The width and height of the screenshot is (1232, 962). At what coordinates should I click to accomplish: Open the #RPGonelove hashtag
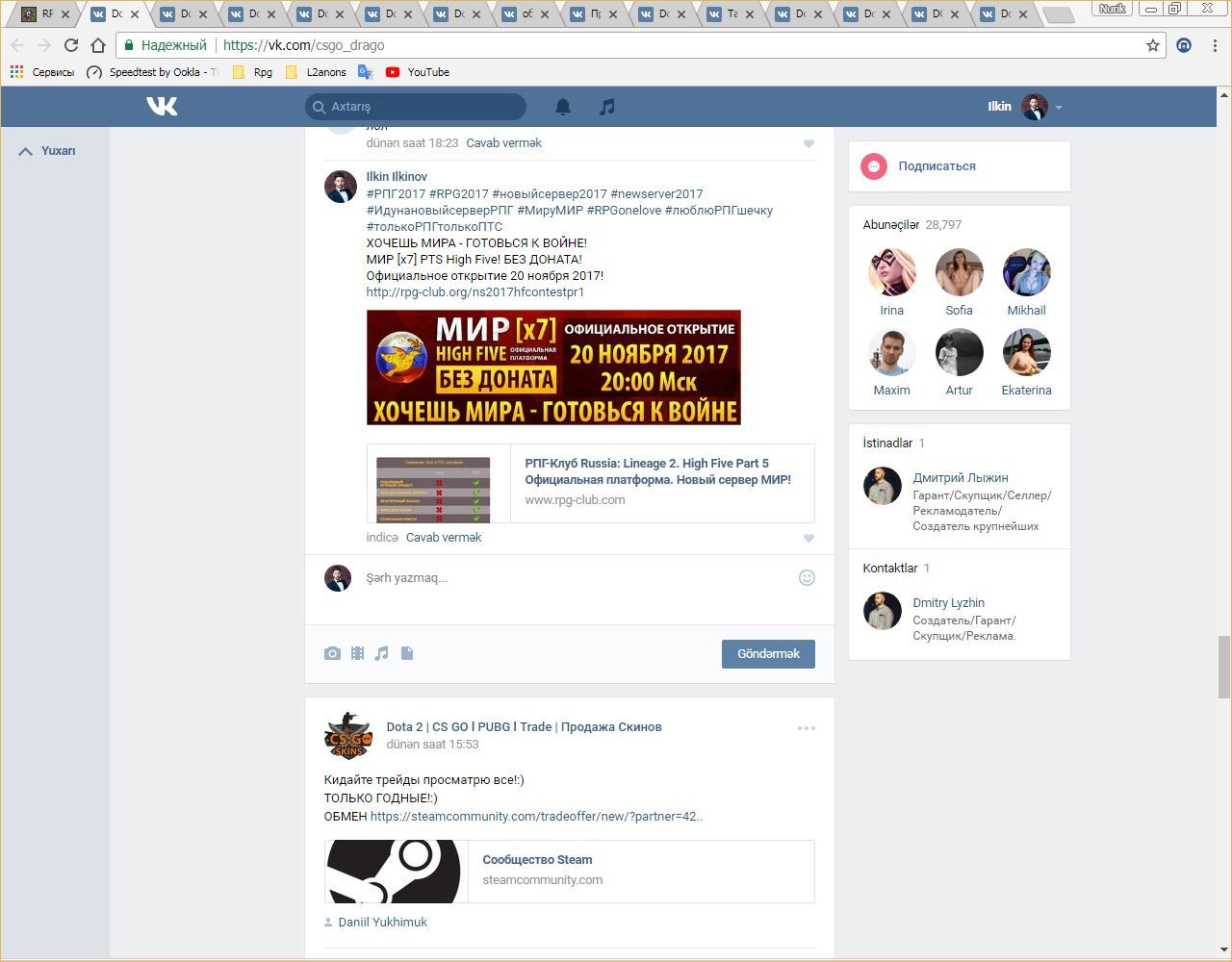pos(624,211)
